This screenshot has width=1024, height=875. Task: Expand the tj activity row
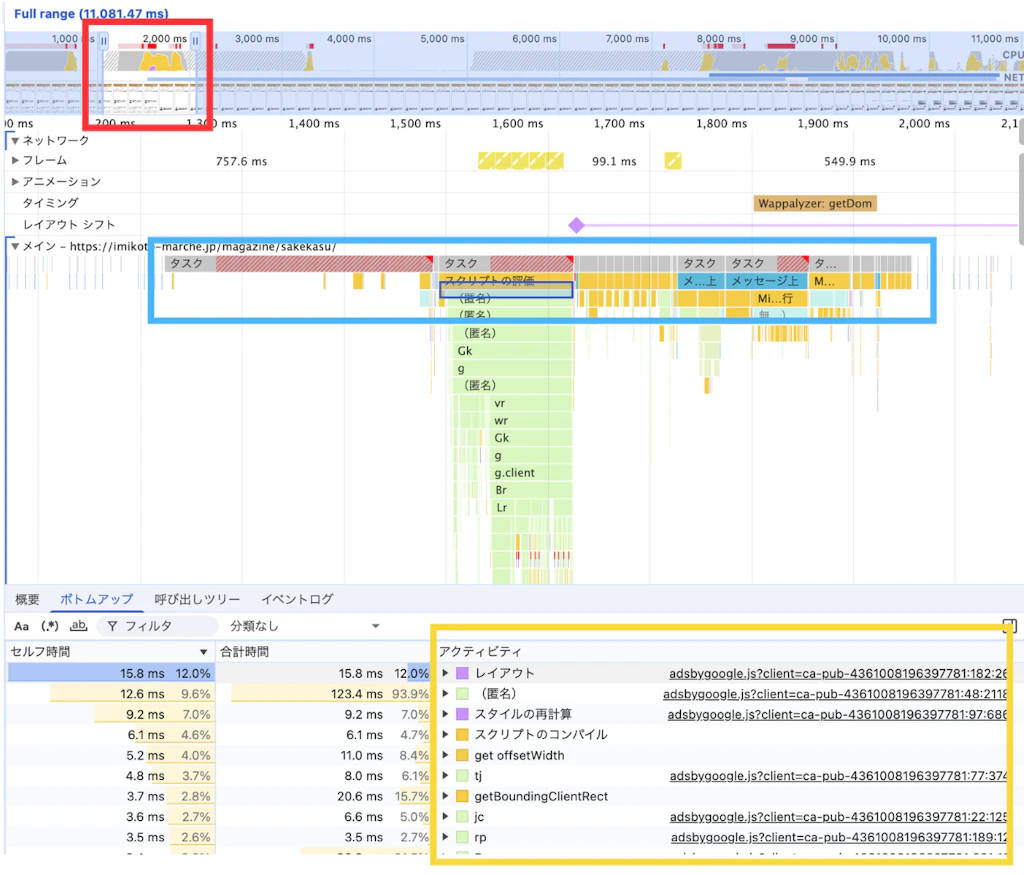click(445, 776)
